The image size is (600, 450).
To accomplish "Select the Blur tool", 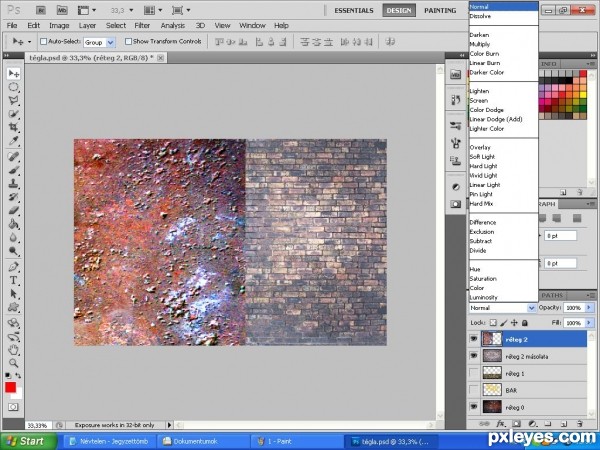I will coord(13,237).
